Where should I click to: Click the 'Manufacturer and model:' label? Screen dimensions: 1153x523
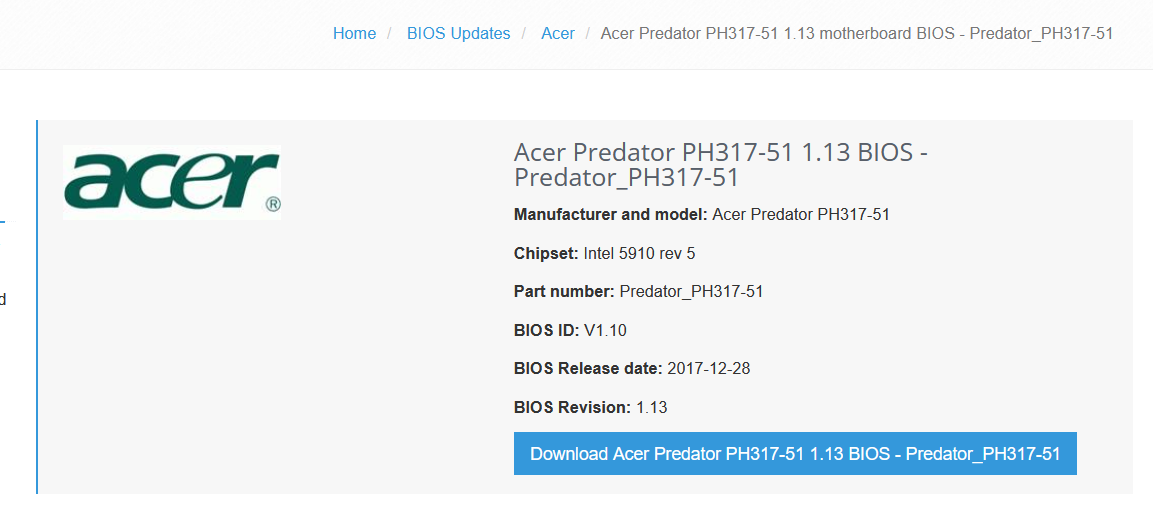click(610, 214)
